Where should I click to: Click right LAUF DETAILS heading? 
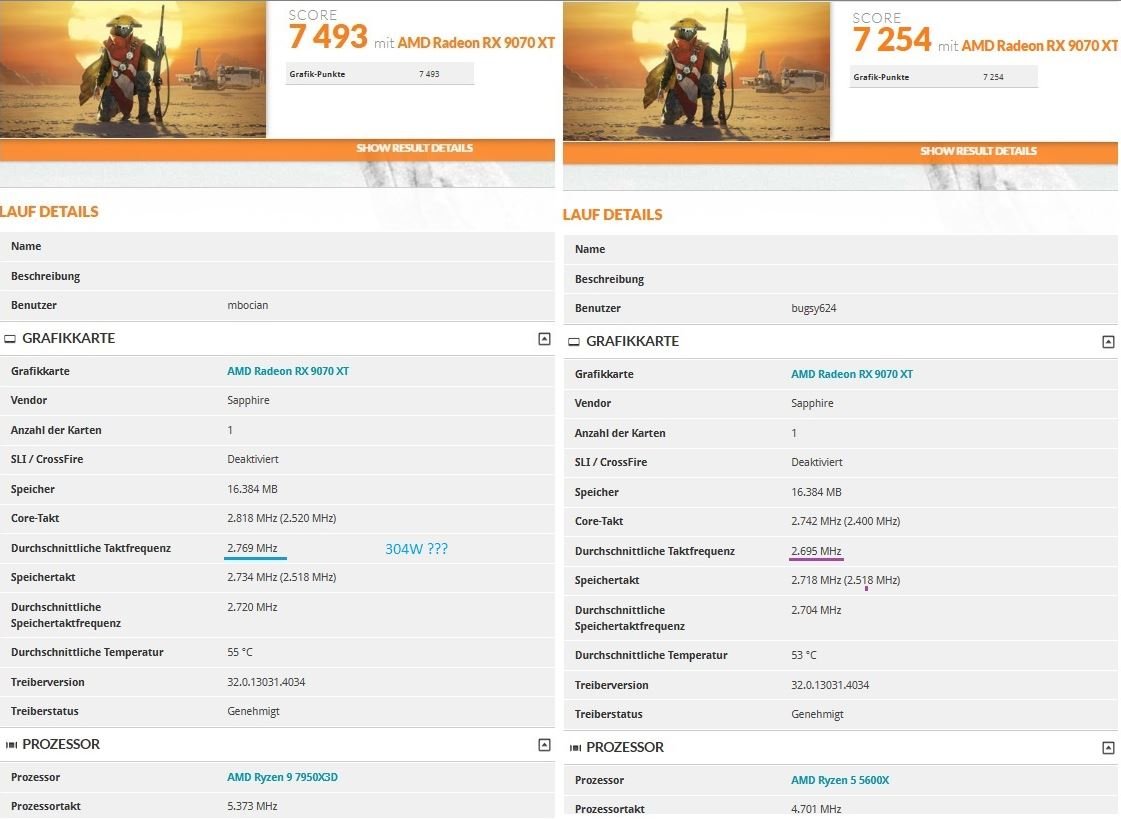[x=613, y=214]
